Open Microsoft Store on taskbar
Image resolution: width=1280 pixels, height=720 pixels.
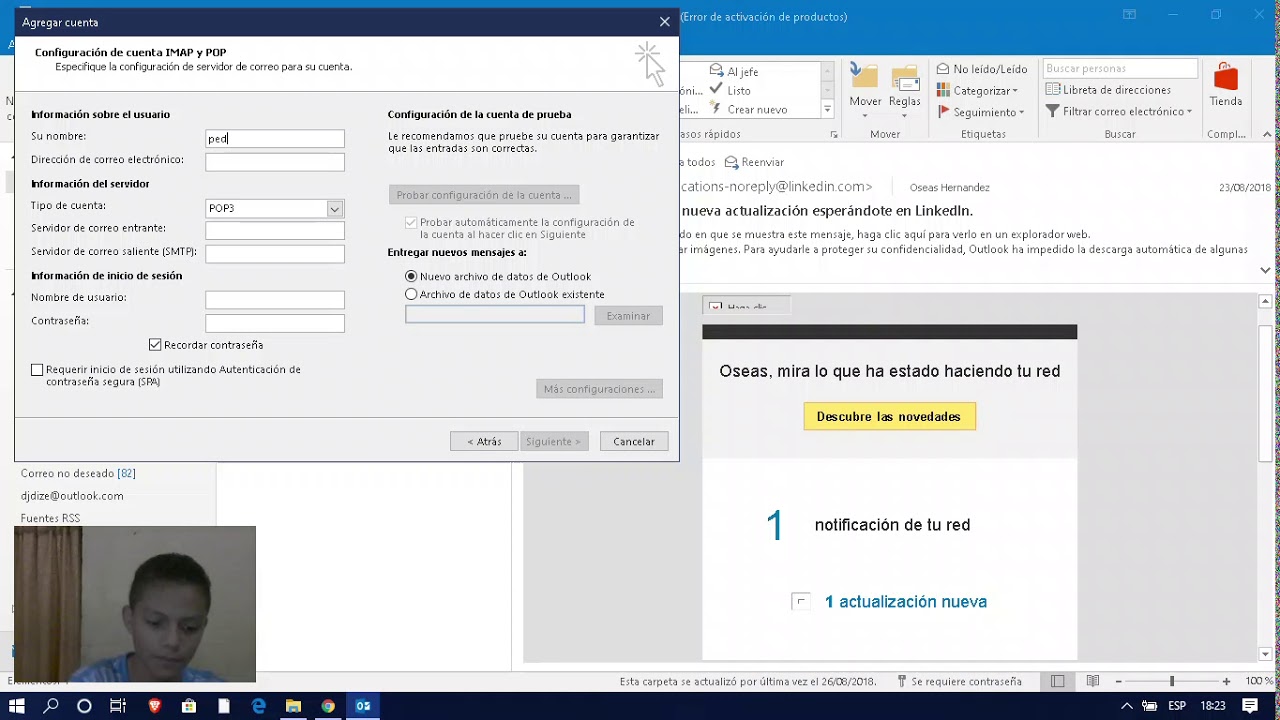[x=189, y=706]
